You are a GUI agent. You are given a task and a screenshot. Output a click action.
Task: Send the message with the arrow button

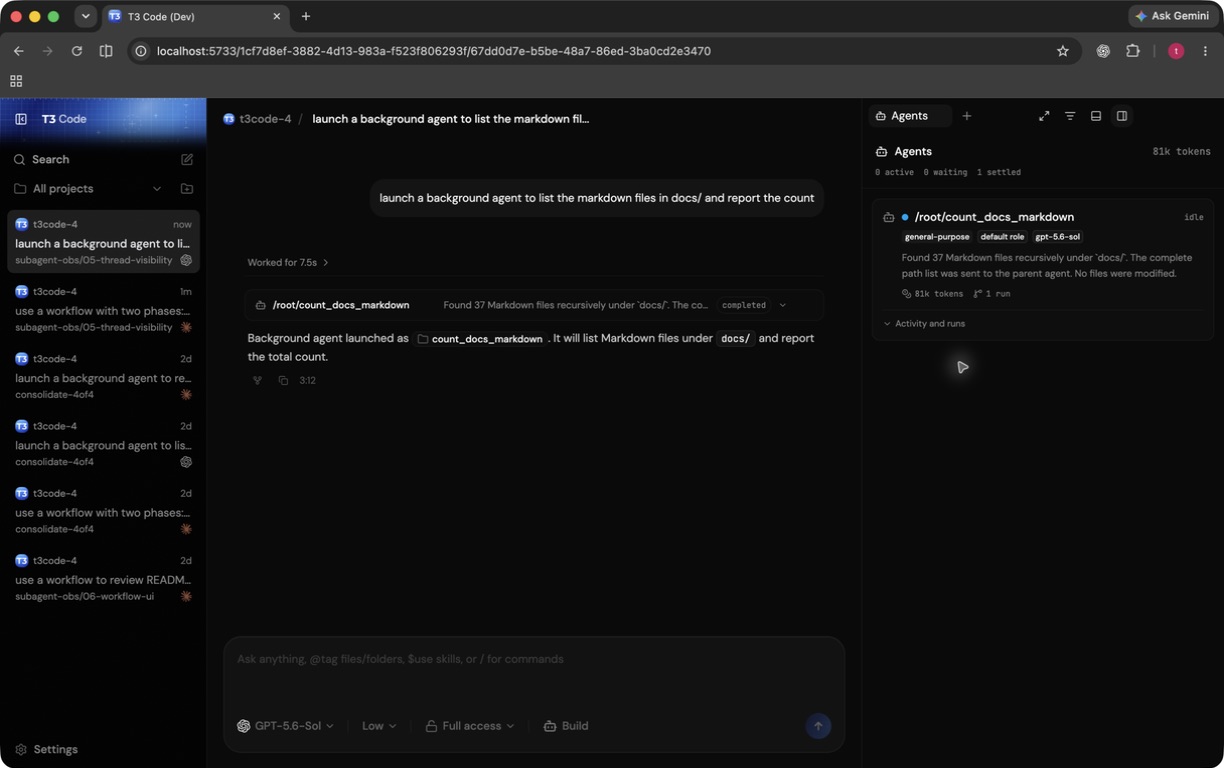(x=818, y=726)
